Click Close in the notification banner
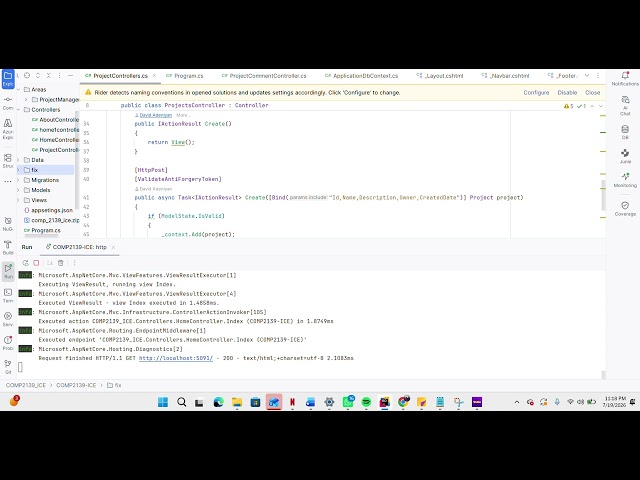Viewport: 640px width, 480px height. point(592,93)
